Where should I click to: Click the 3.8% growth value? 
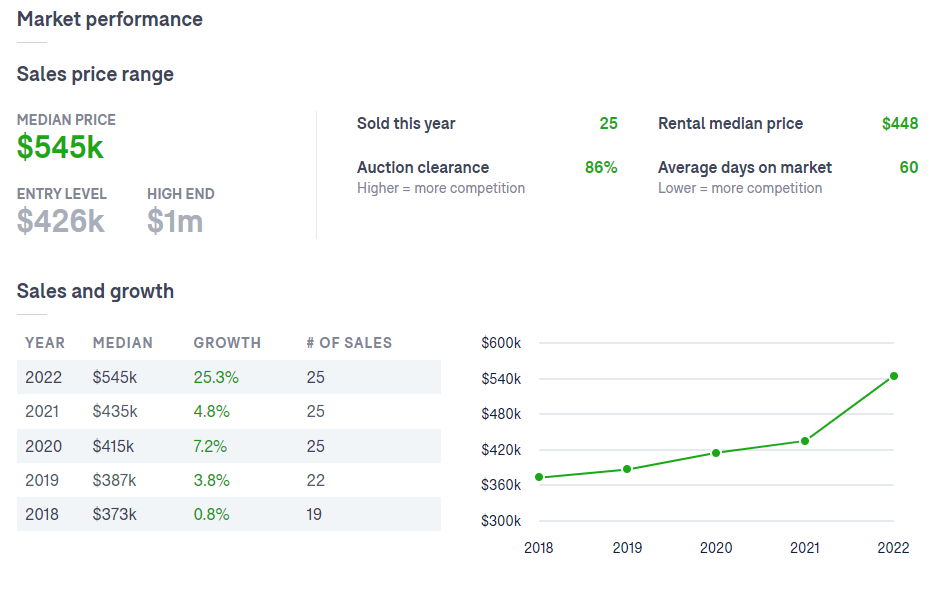[x=212, y=480]
